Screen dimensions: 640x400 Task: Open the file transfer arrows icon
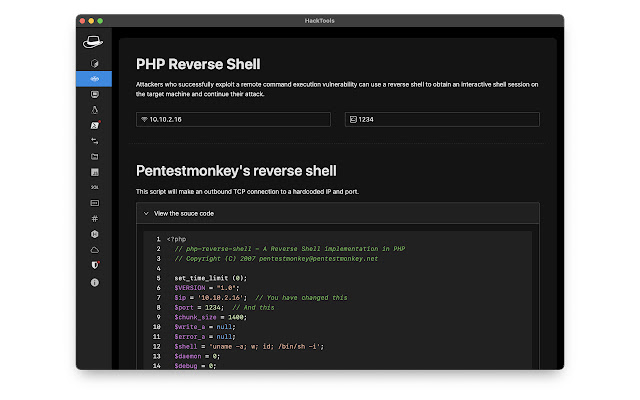point(94,141)
